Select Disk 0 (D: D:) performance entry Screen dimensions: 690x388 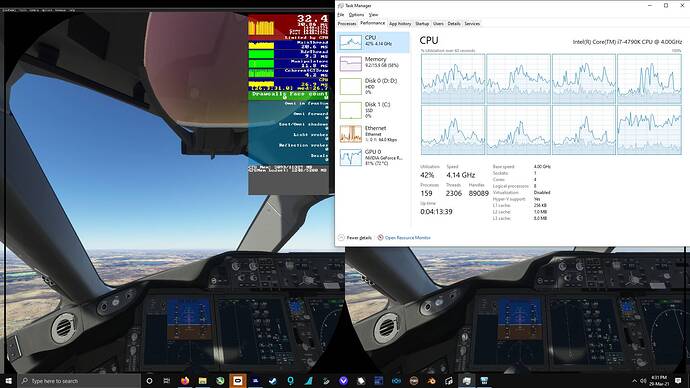(374, 86)
